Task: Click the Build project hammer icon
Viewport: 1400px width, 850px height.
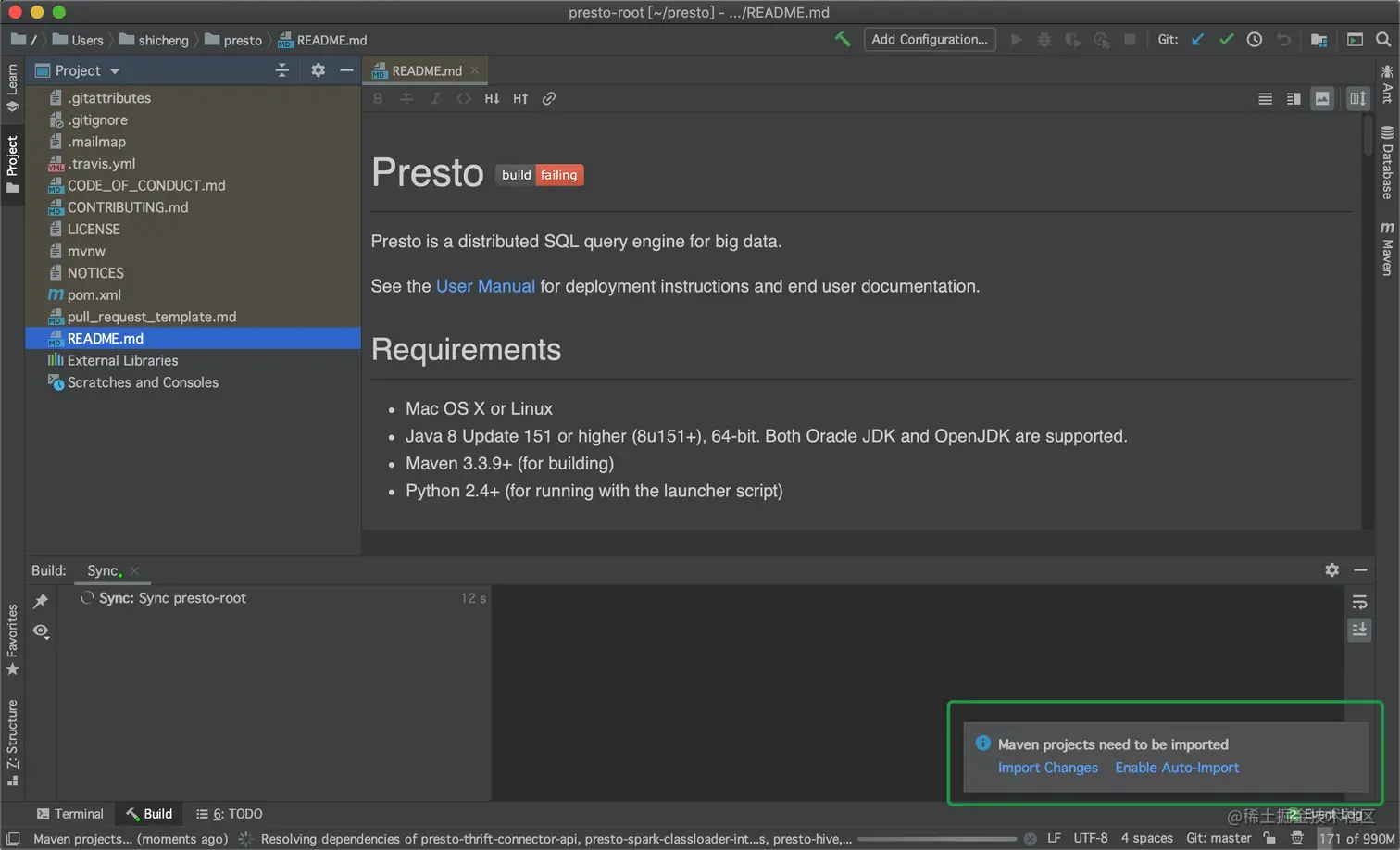Action: click(843, 39)
